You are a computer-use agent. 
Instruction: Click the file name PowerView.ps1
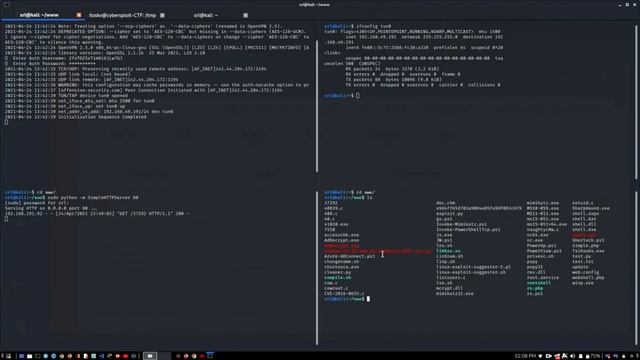click(x=544, y=251)
